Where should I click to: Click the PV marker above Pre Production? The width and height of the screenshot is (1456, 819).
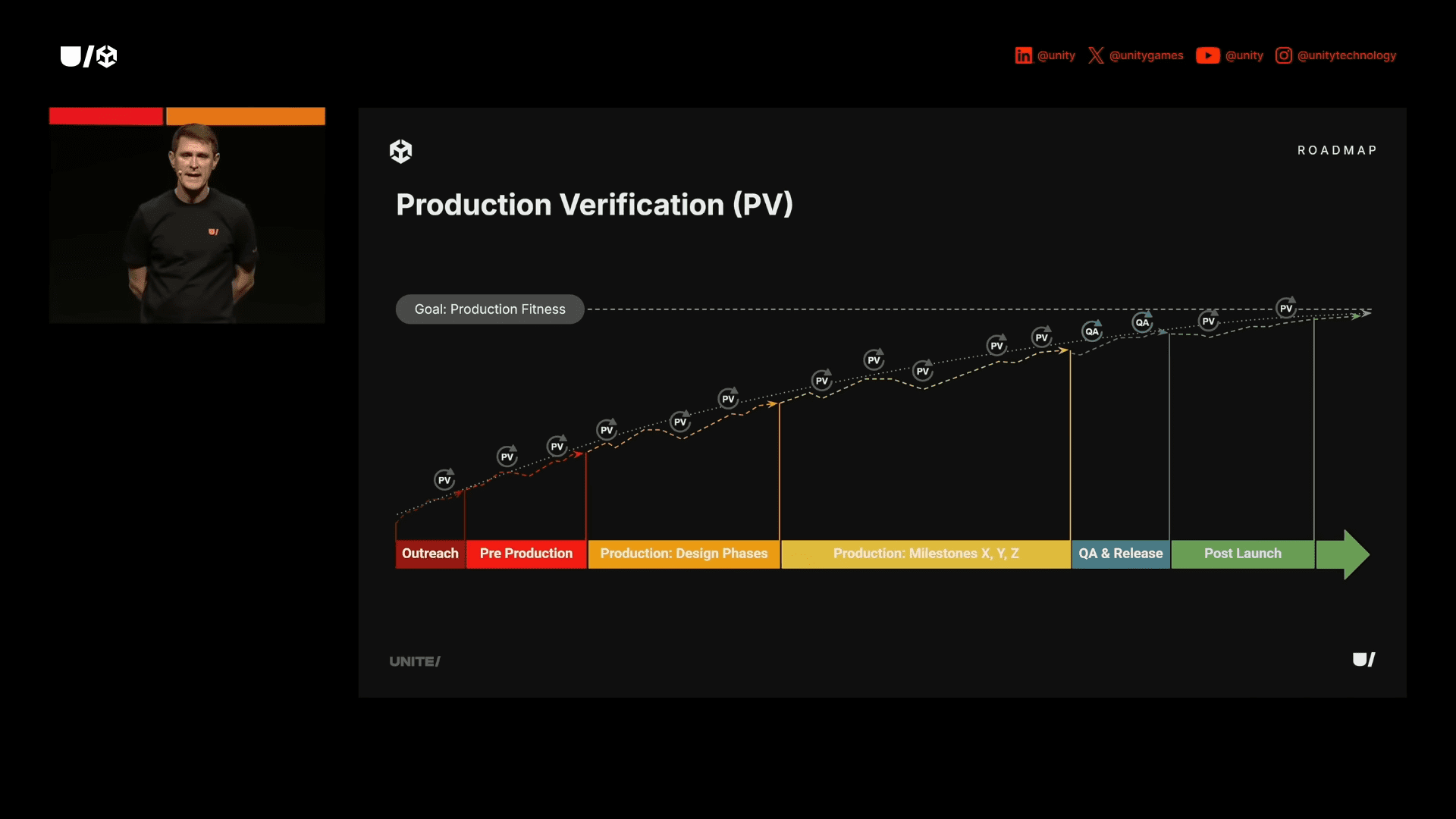pos(507,457)
